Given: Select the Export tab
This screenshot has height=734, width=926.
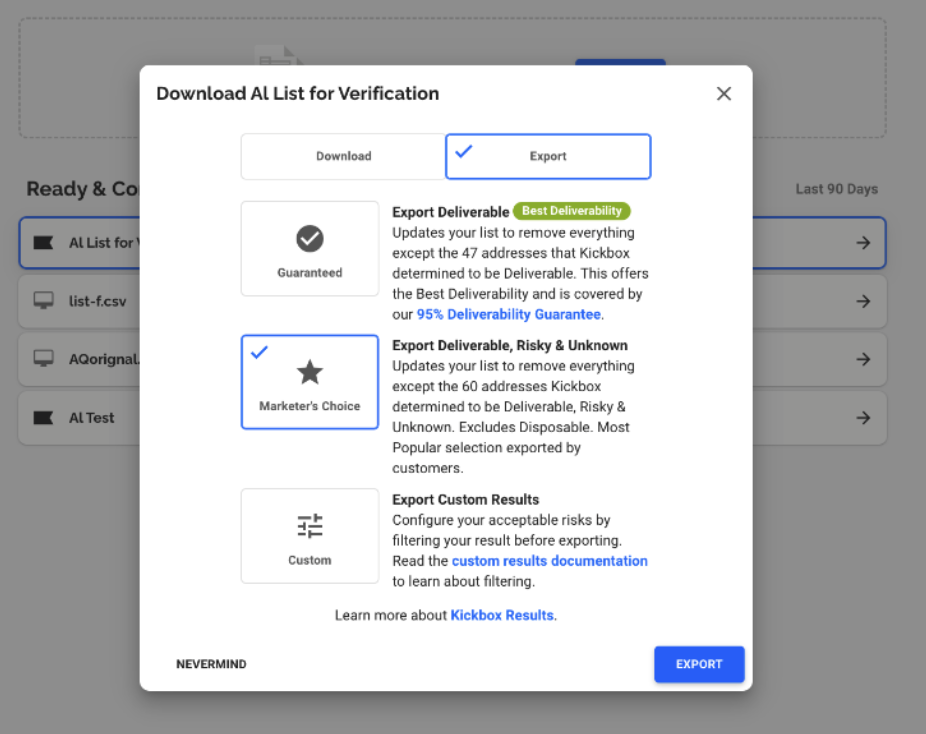Looking at the screenshot, I should coord(548,156).
